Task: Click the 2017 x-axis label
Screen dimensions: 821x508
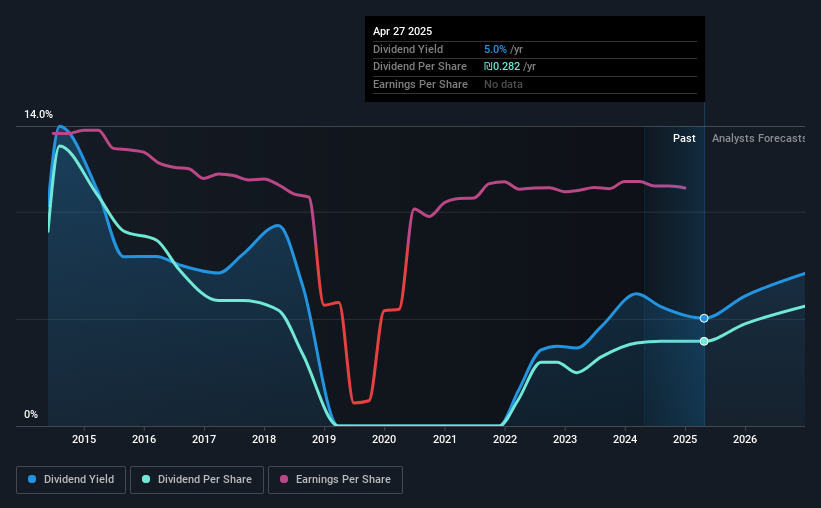Action: click(x=204, y=439)
